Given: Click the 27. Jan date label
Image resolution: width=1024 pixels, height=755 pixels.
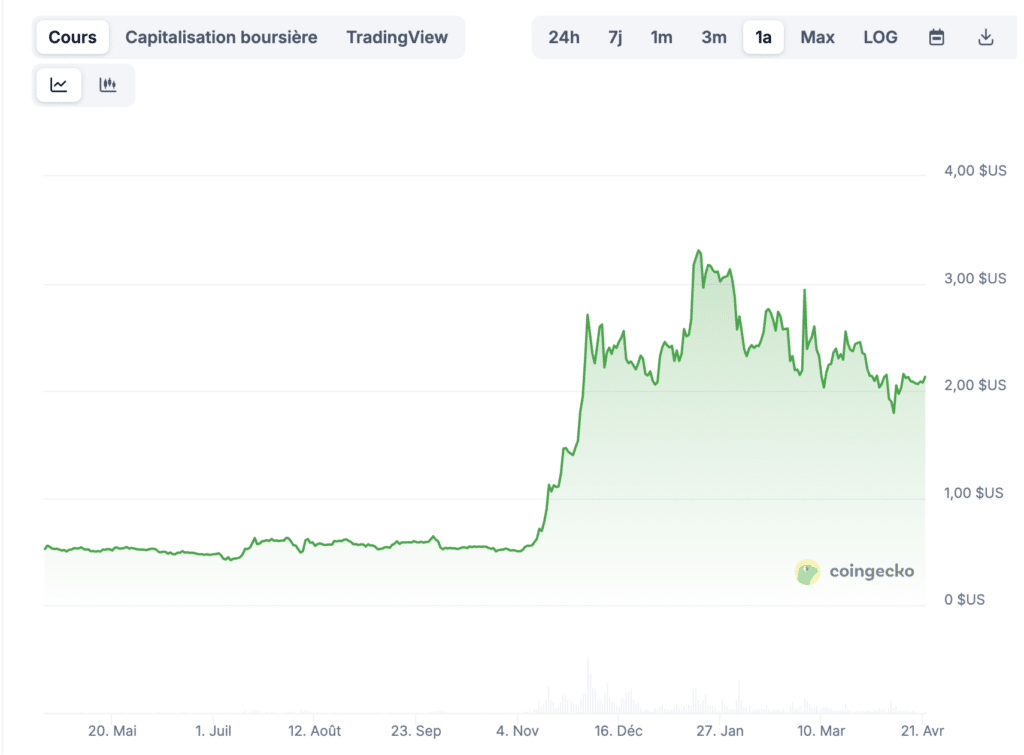Looking at the screenshot, I should (720, 731).
